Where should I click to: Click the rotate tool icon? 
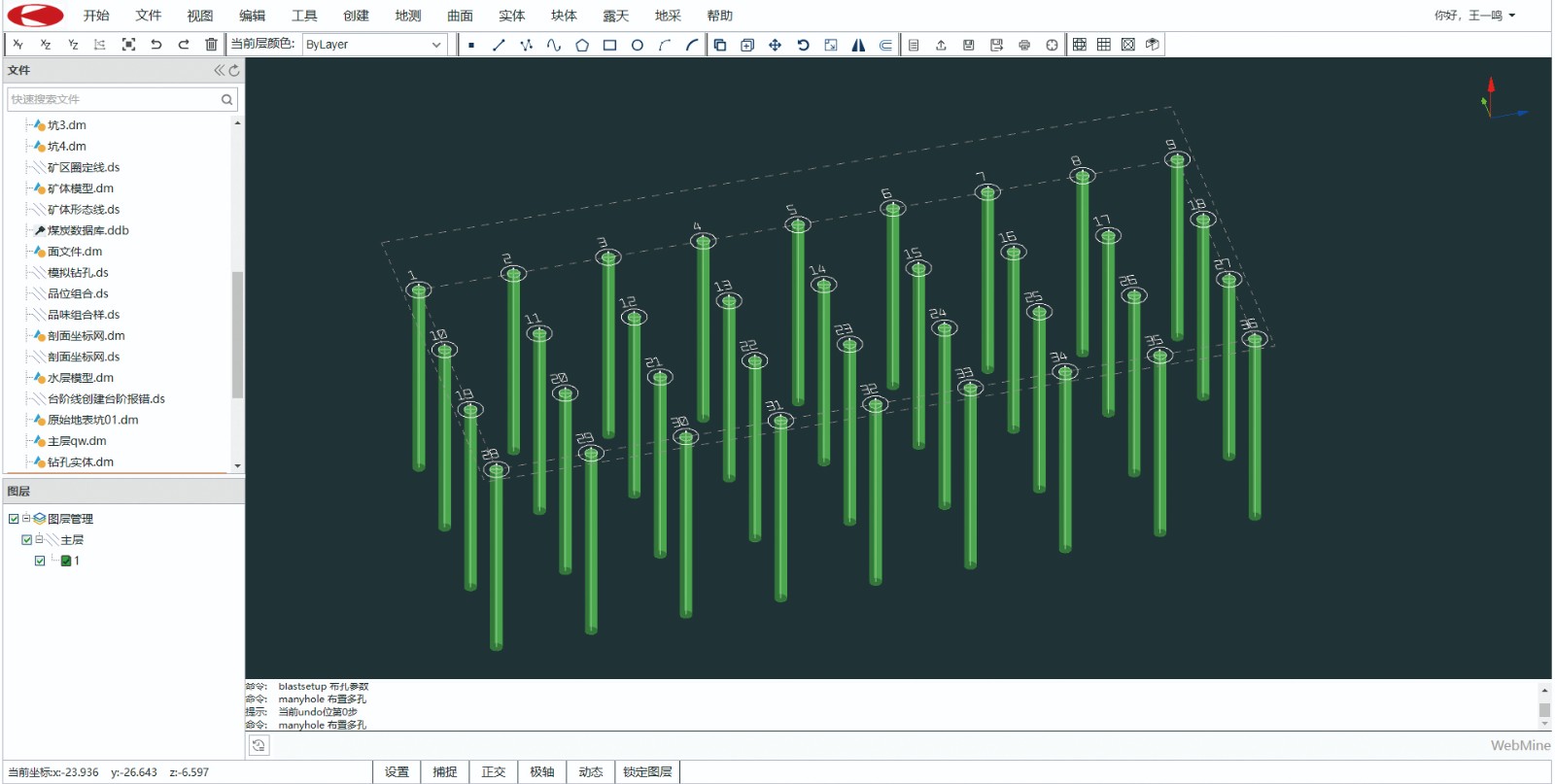click(x=803, y=45)
